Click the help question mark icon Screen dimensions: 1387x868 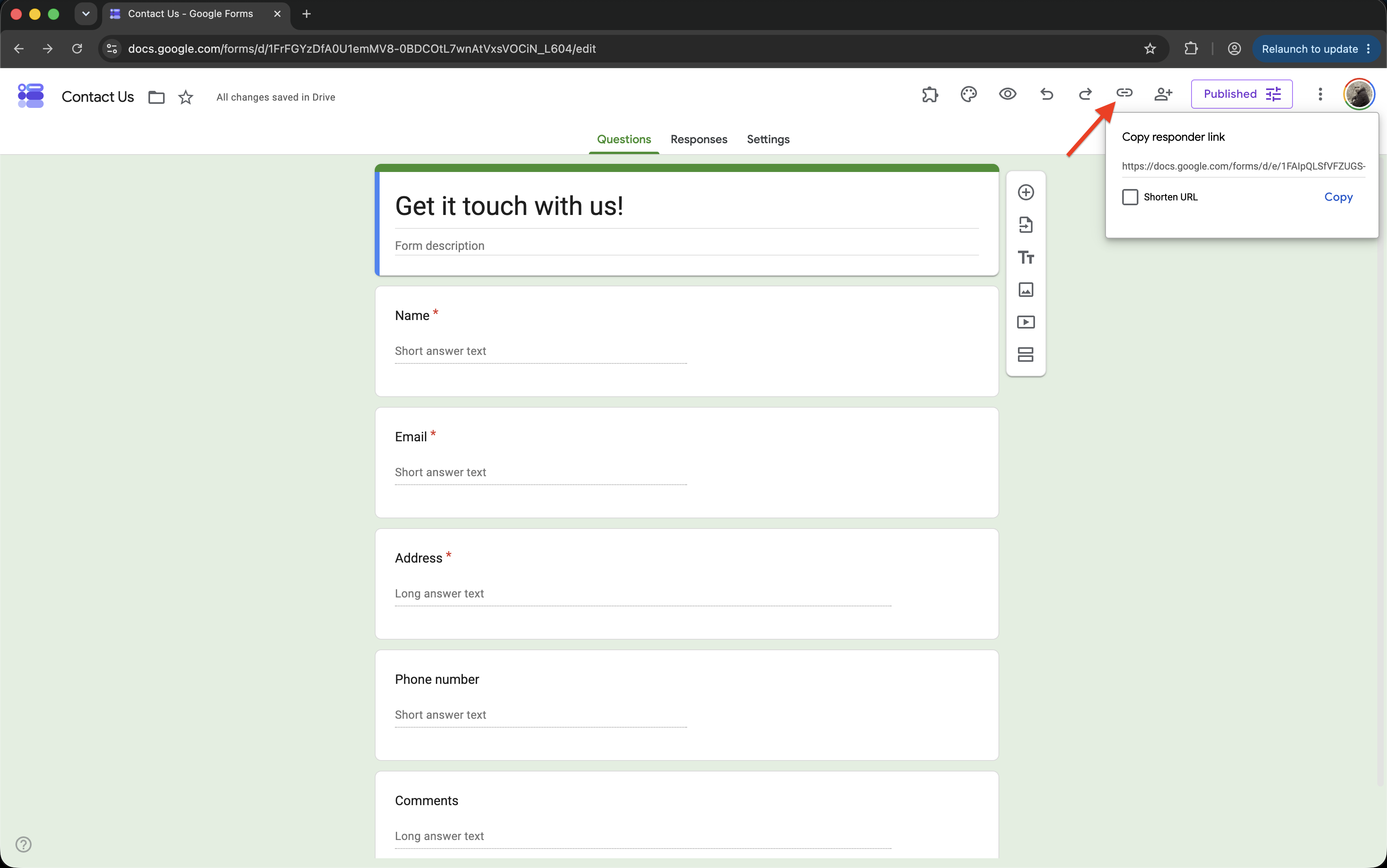24,844
